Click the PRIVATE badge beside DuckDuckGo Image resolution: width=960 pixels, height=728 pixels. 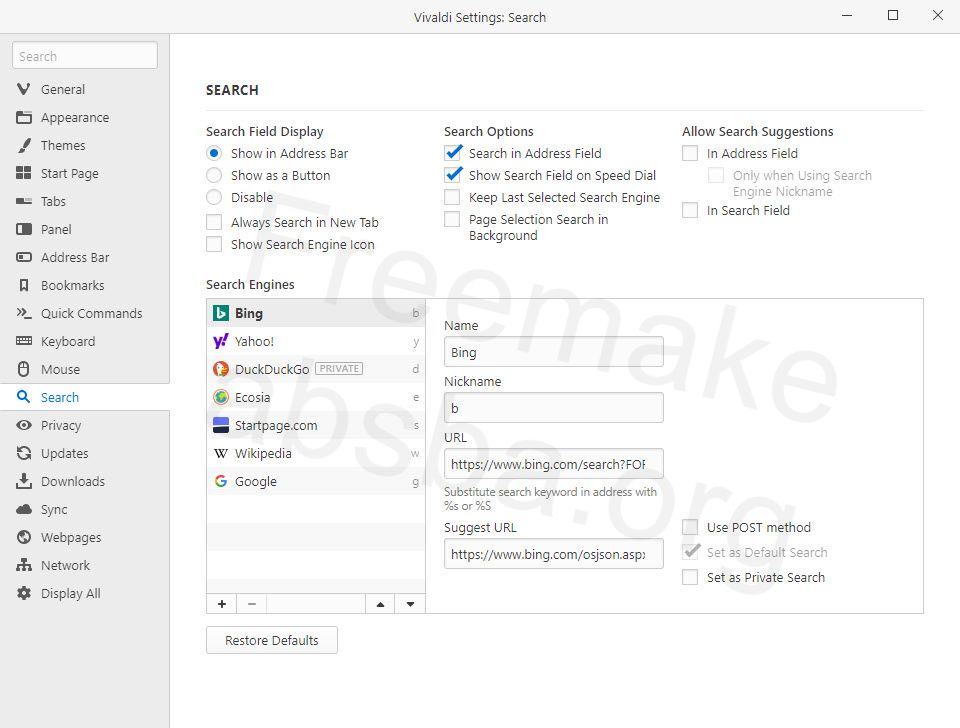[x=339, y=369]
